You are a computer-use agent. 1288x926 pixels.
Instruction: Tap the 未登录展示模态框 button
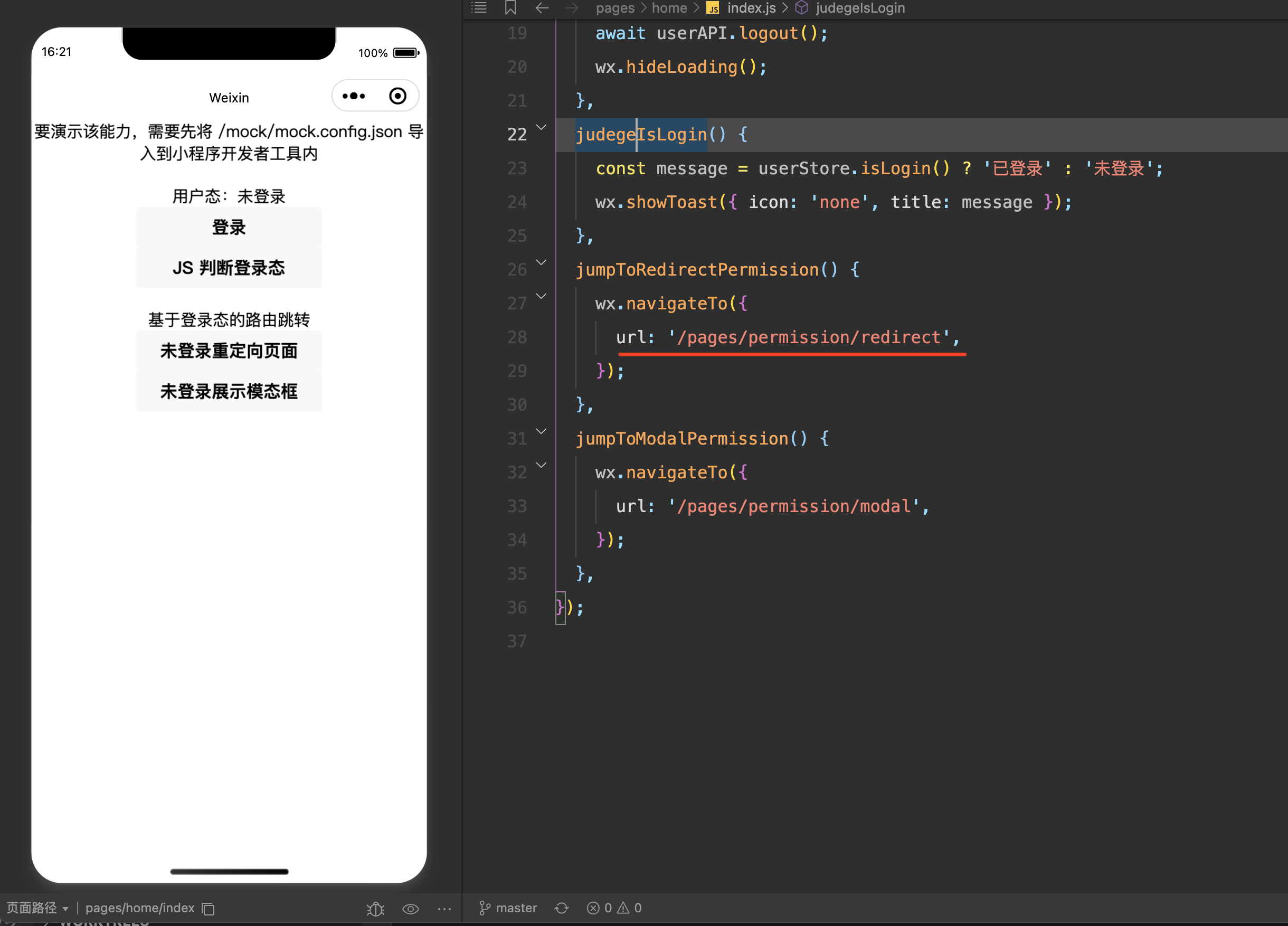(x=229, y=391)
